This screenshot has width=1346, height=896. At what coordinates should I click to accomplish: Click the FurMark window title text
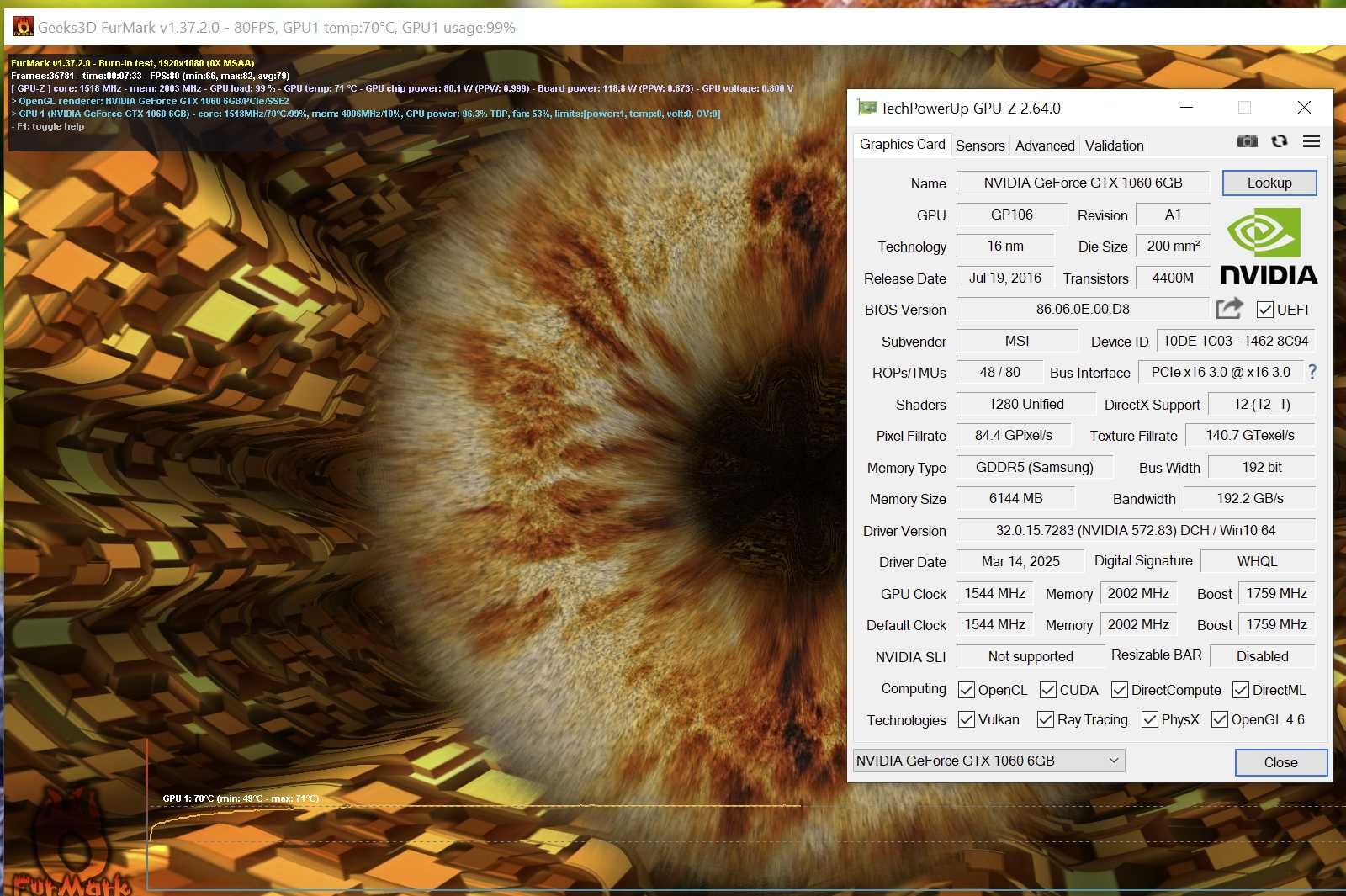277,28
